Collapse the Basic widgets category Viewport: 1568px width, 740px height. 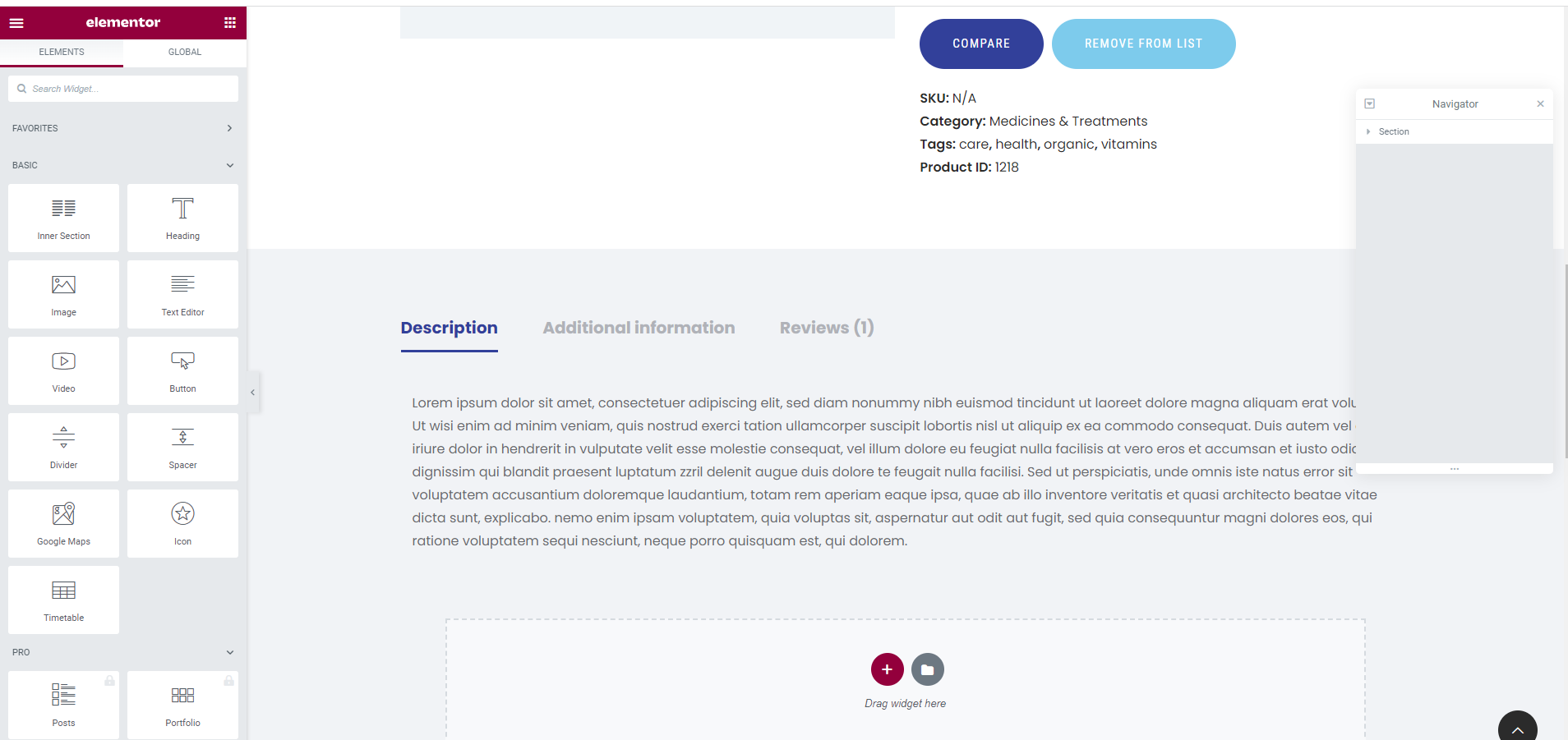pyautogui.click(x=123, y=165)
